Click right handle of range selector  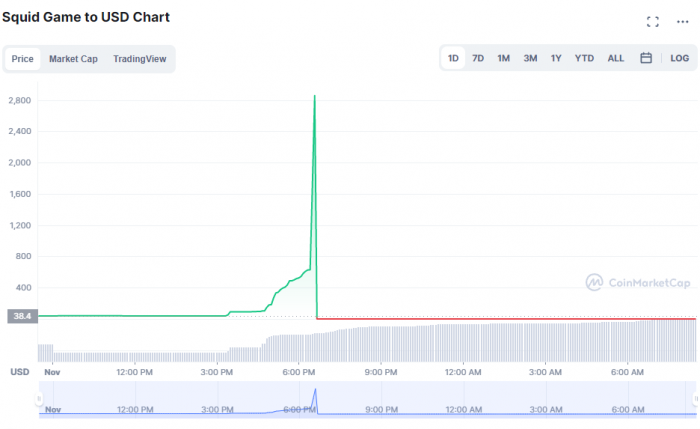694,398
